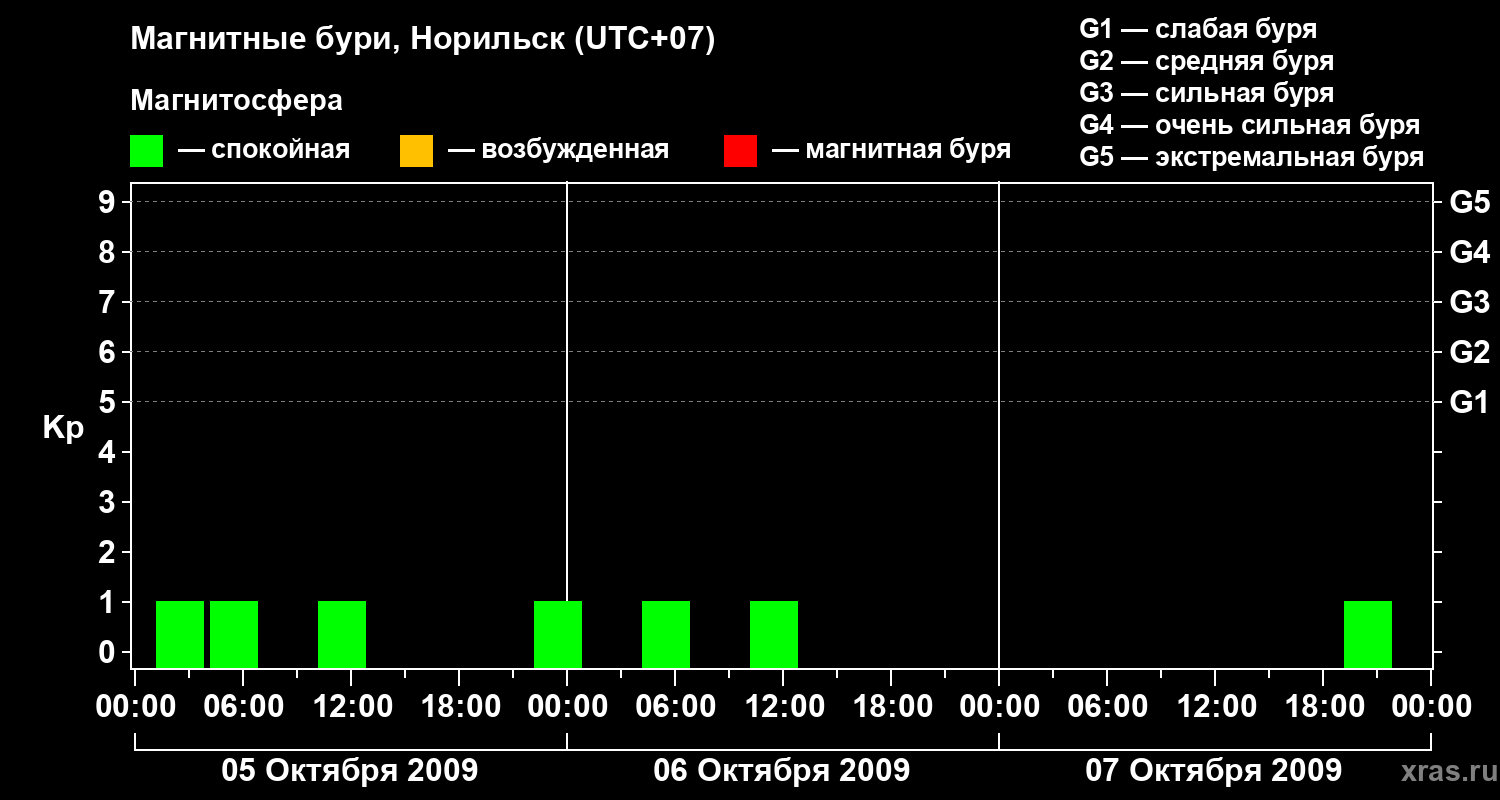Image resolution: width=1500 pixels, height=800 pixels.
Task: Click the '07 Октября 2009' date label
Action: click(x=1214, y=771)
